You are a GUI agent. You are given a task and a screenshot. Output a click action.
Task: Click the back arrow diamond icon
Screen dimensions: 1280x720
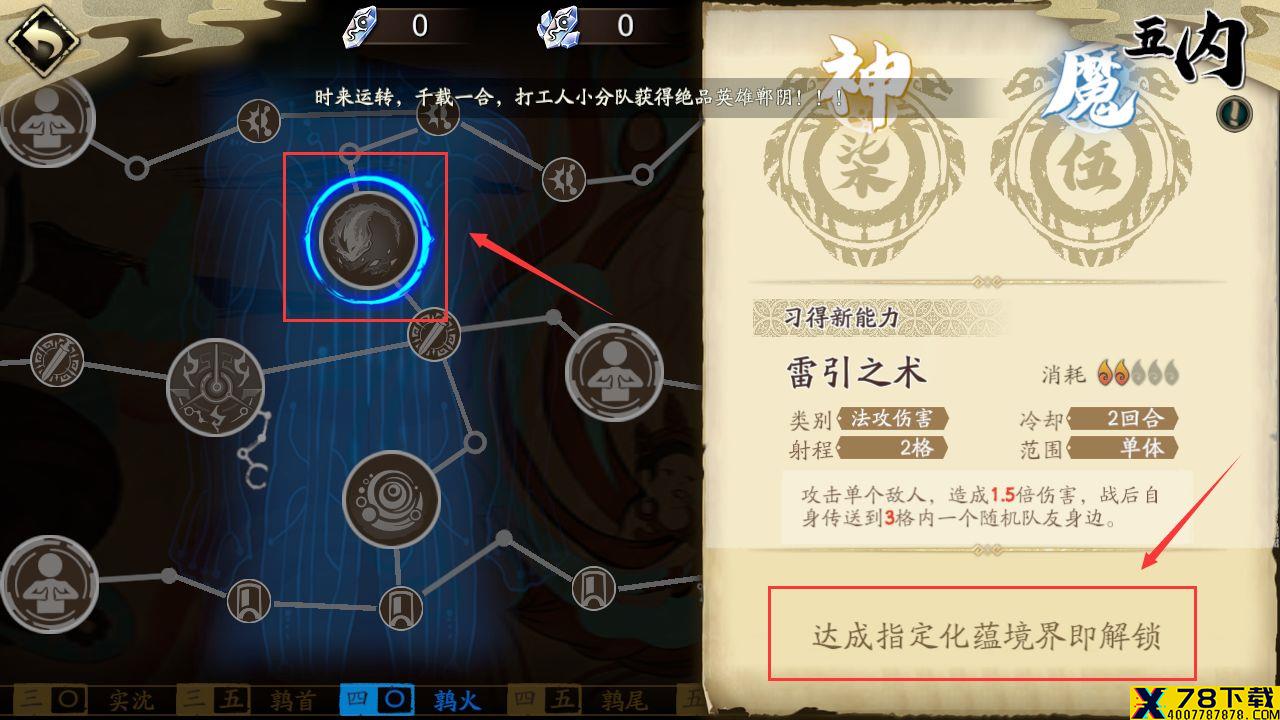tap(42, 39)
